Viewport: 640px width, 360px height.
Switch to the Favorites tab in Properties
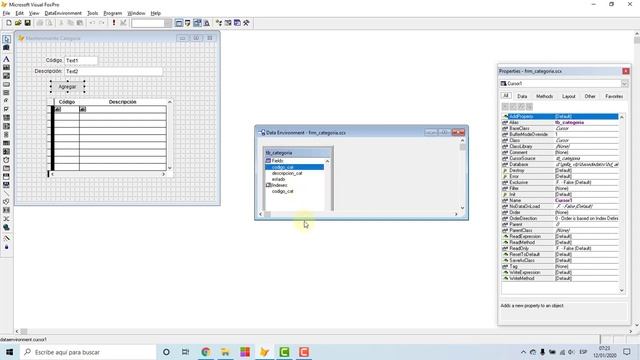(x=614, y=96)
